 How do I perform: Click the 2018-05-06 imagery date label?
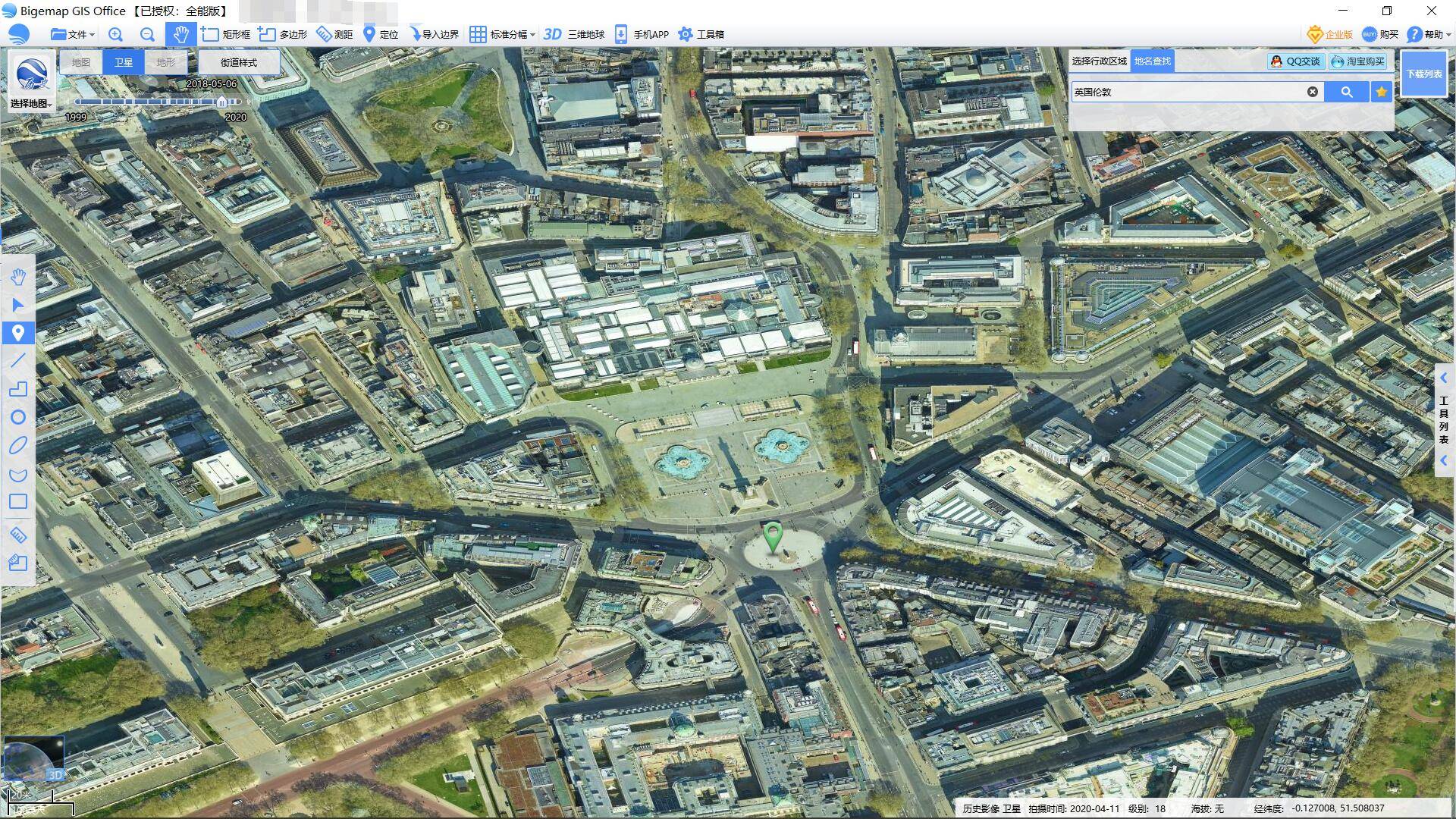point(212,84)
